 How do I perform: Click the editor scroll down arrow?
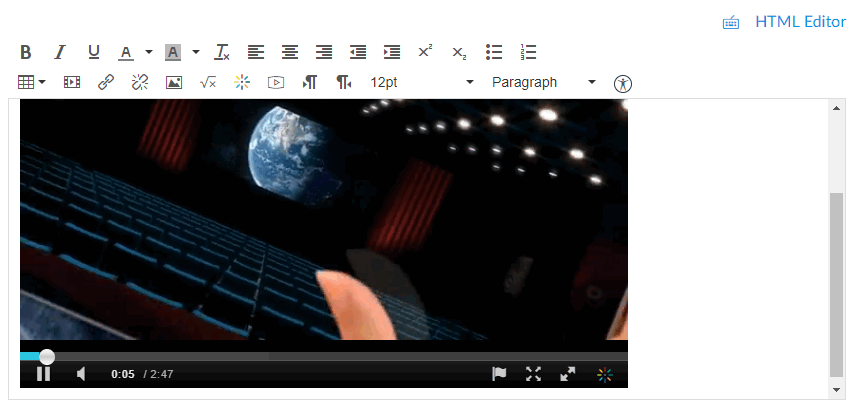tap(836, 390)
